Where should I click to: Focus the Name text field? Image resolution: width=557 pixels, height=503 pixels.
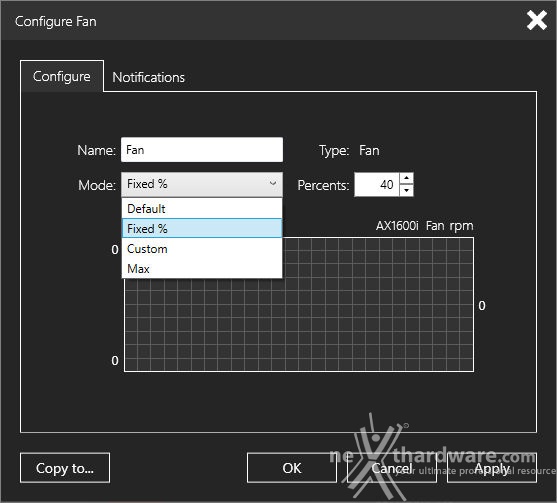pos(202,150)
